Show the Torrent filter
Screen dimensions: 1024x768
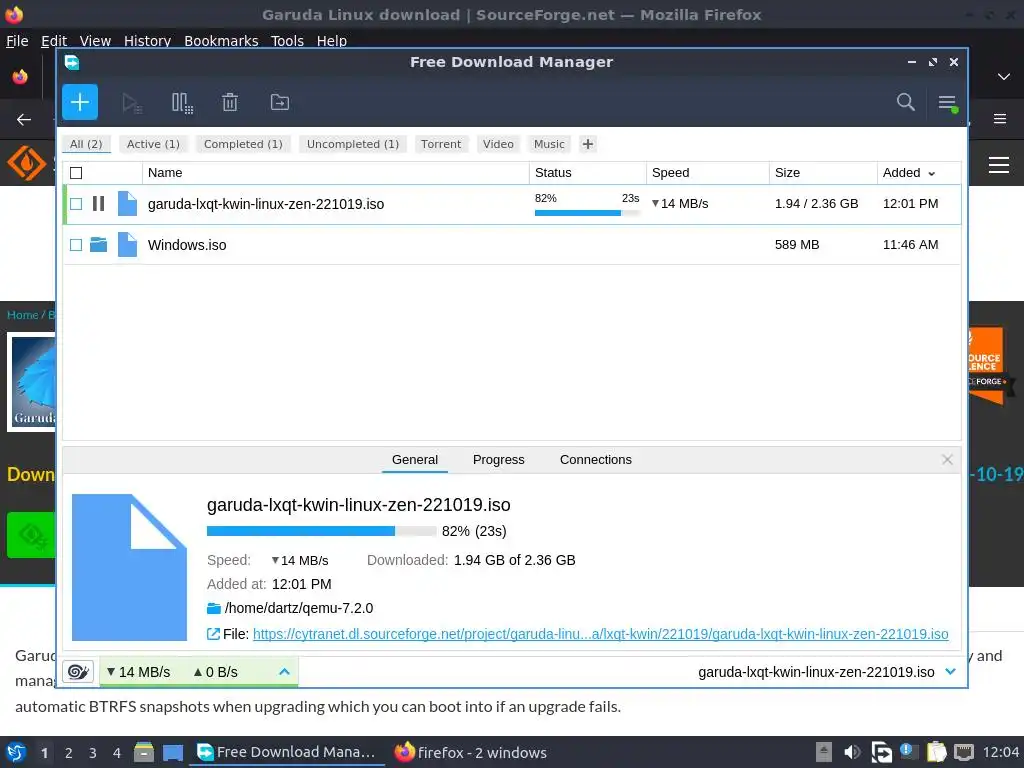(441, 144)
